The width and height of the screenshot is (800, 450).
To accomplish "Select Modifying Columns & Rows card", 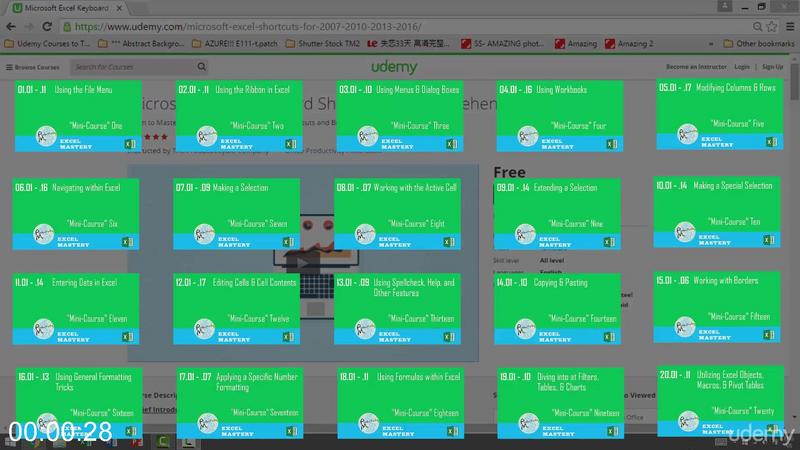I will (719, 114).
